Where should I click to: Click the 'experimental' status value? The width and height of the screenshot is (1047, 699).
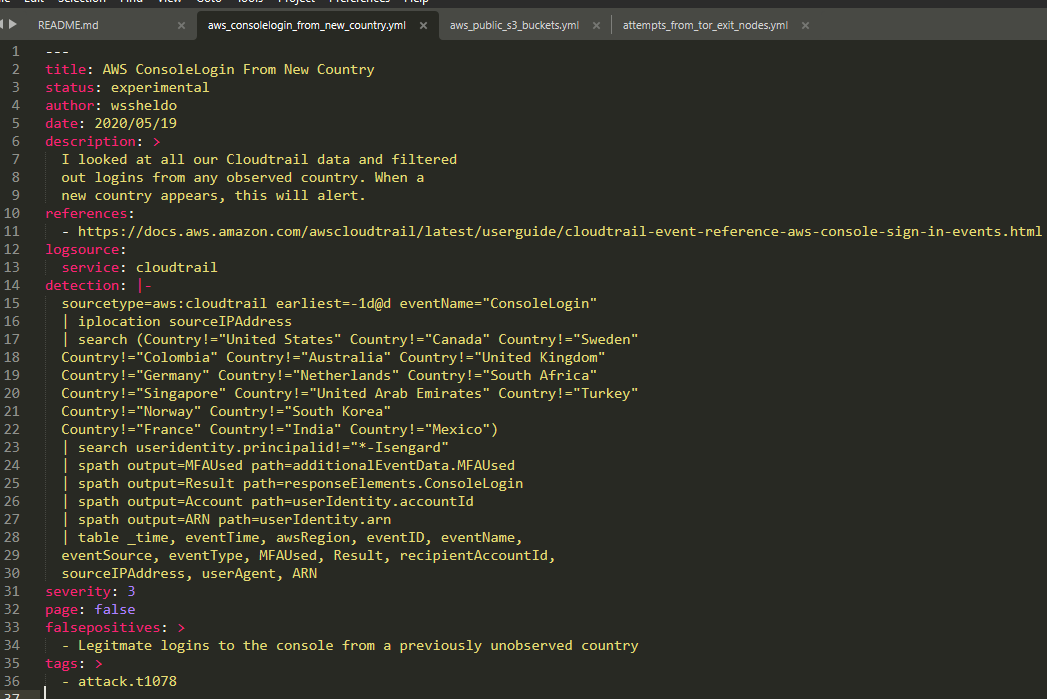coord(160,87)
